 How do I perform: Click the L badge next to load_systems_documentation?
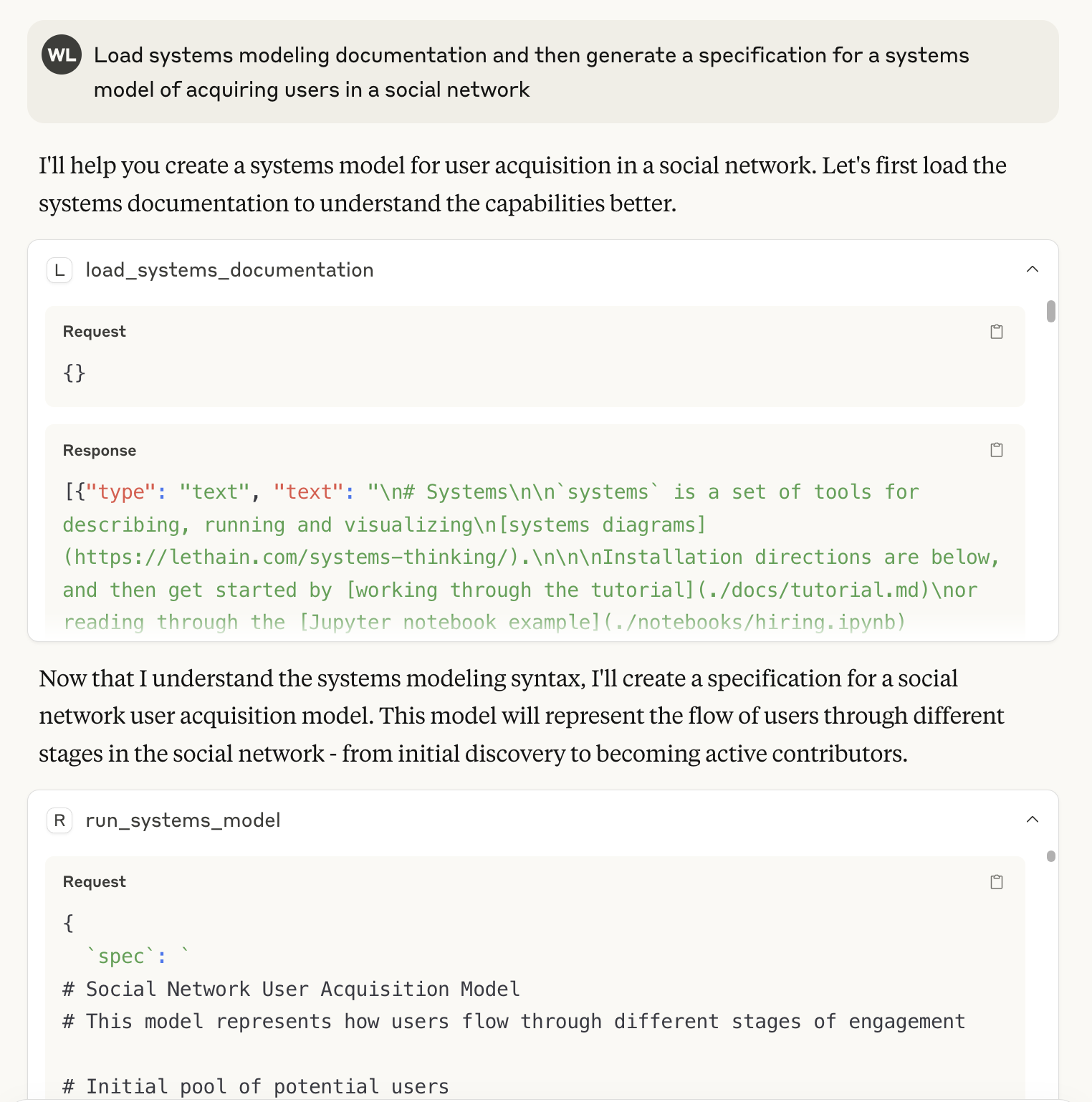59,270
